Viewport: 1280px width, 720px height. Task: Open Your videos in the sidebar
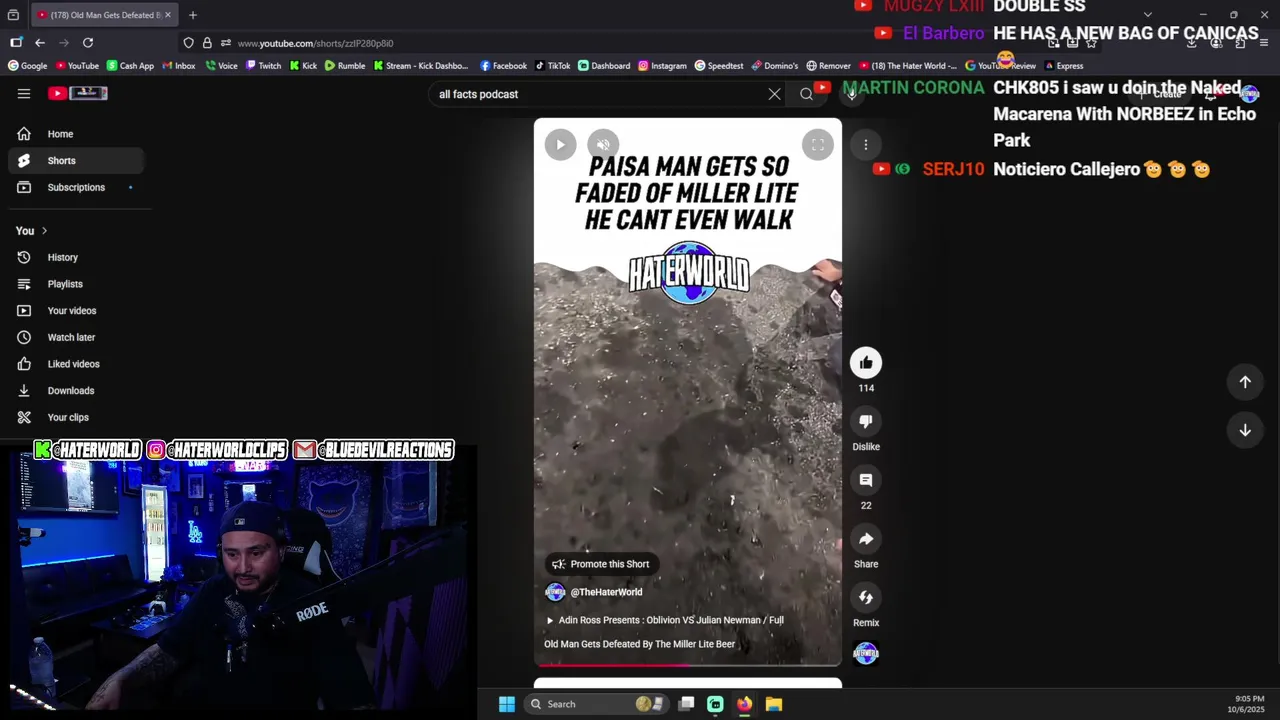pyautogui.click(x=76, y=310)
